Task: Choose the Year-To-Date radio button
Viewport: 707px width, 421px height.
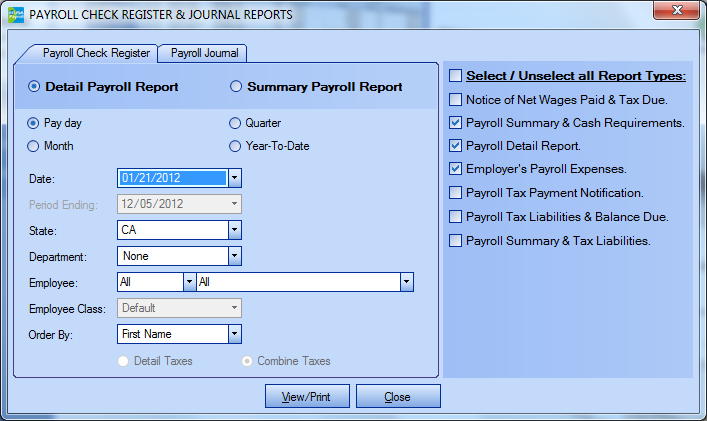Action: [237, 146]
